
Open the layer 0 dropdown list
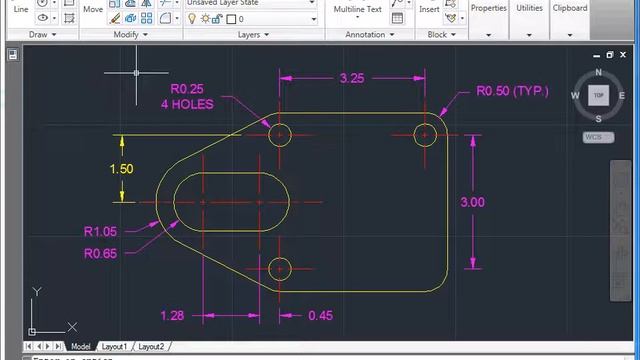point(313,19)
